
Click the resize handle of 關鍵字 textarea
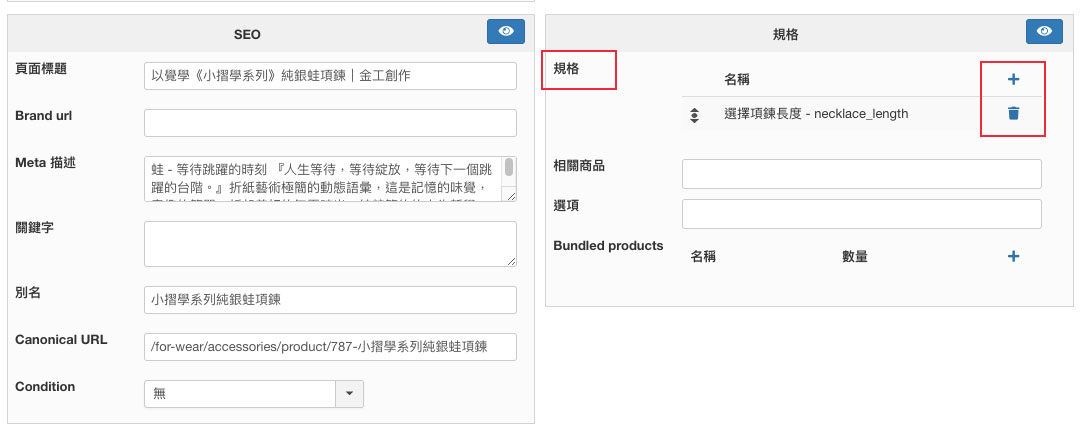(x=511, y=261)
